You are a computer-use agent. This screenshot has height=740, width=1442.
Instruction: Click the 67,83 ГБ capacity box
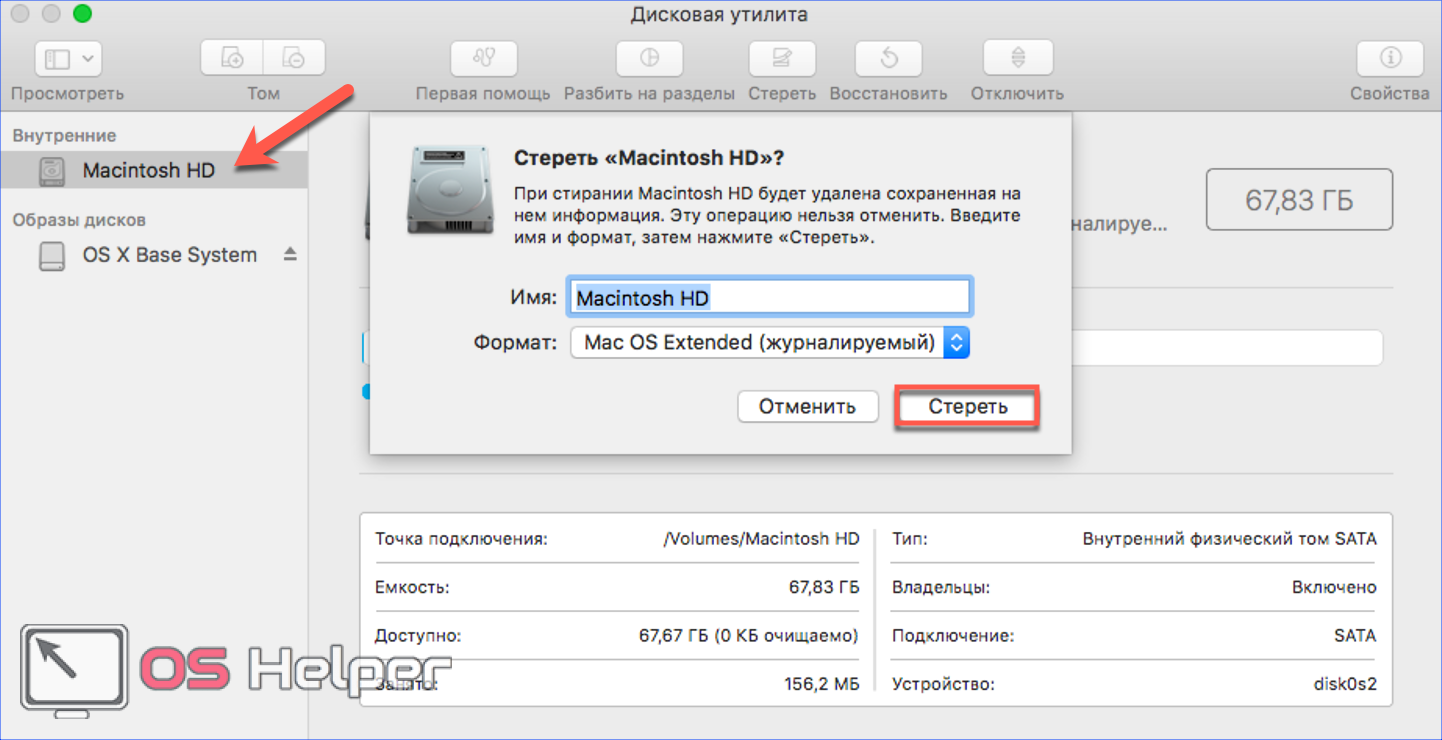click(x=1299, y=200)
